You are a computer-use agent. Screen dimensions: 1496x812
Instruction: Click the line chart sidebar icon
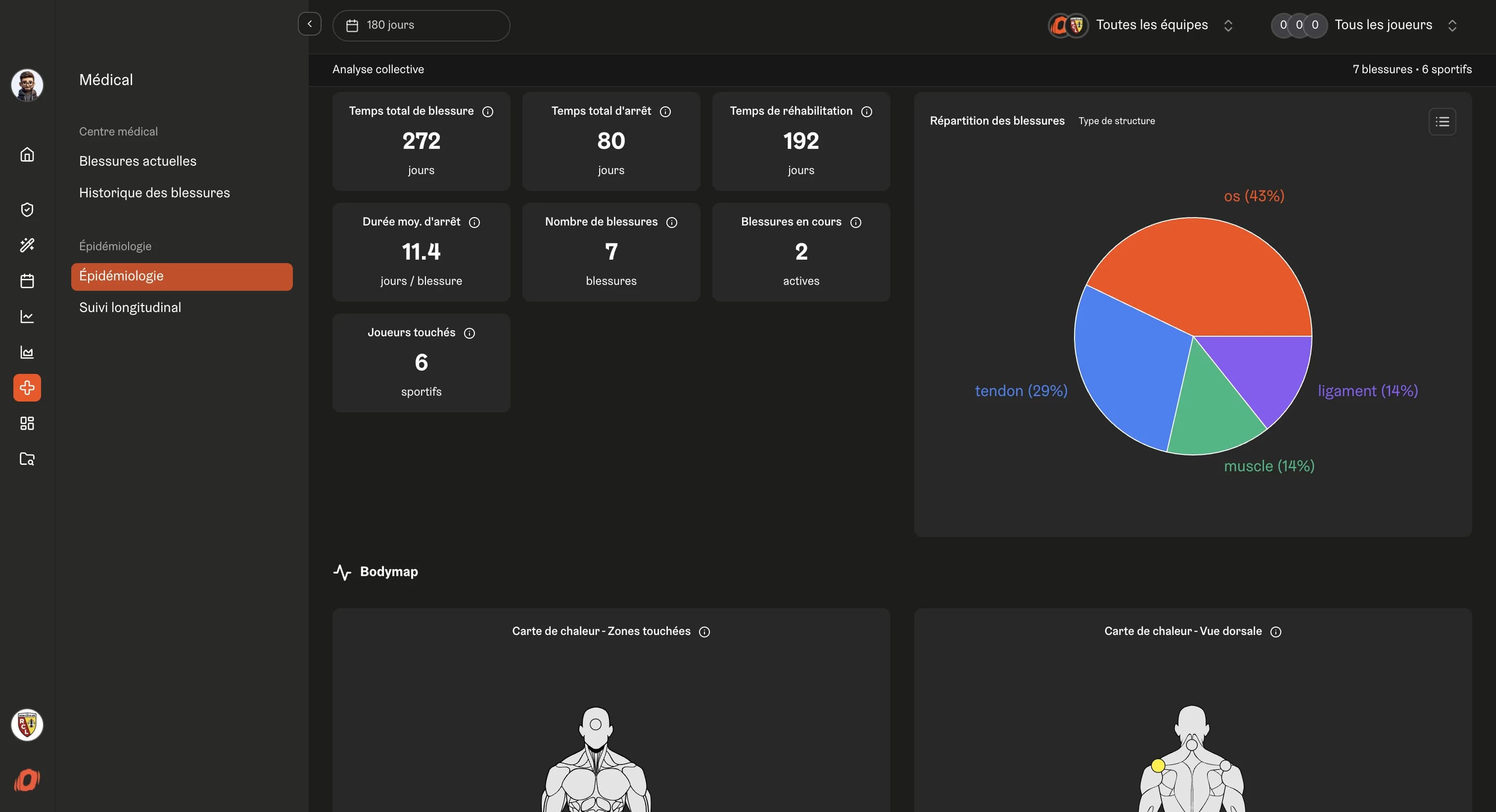pos(27,316)
